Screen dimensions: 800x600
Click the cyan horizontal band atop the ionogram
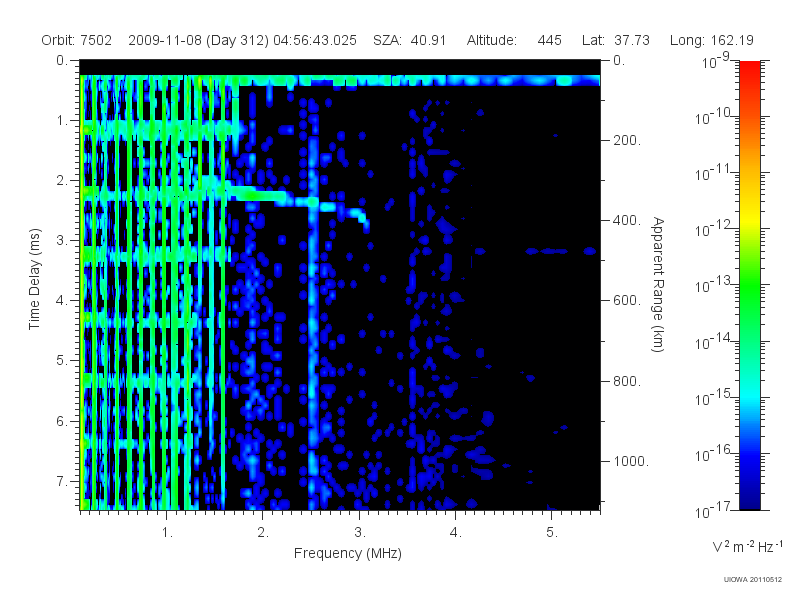340,80
